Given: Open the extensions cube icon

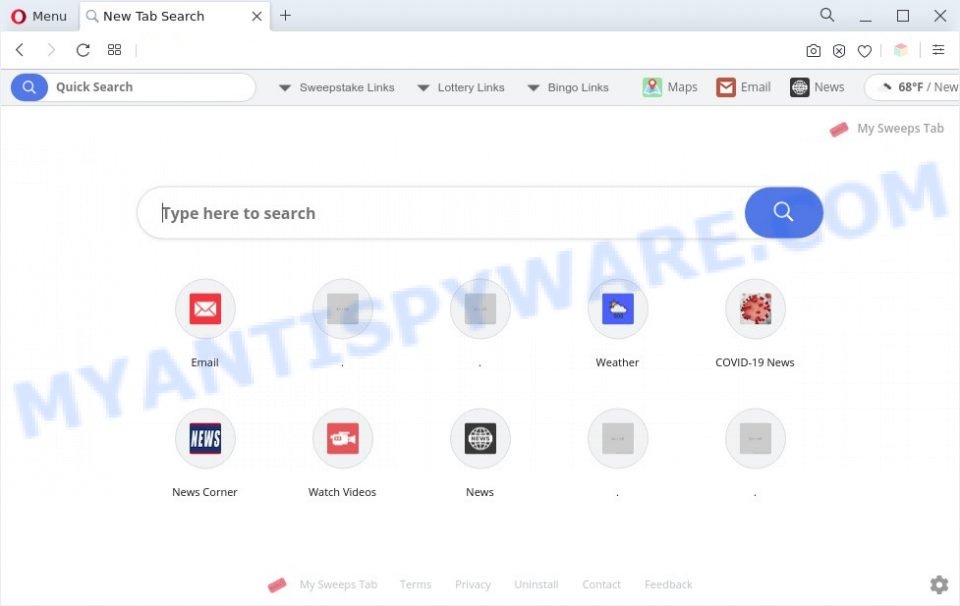Looking at the screenshot, I should 901,50.
